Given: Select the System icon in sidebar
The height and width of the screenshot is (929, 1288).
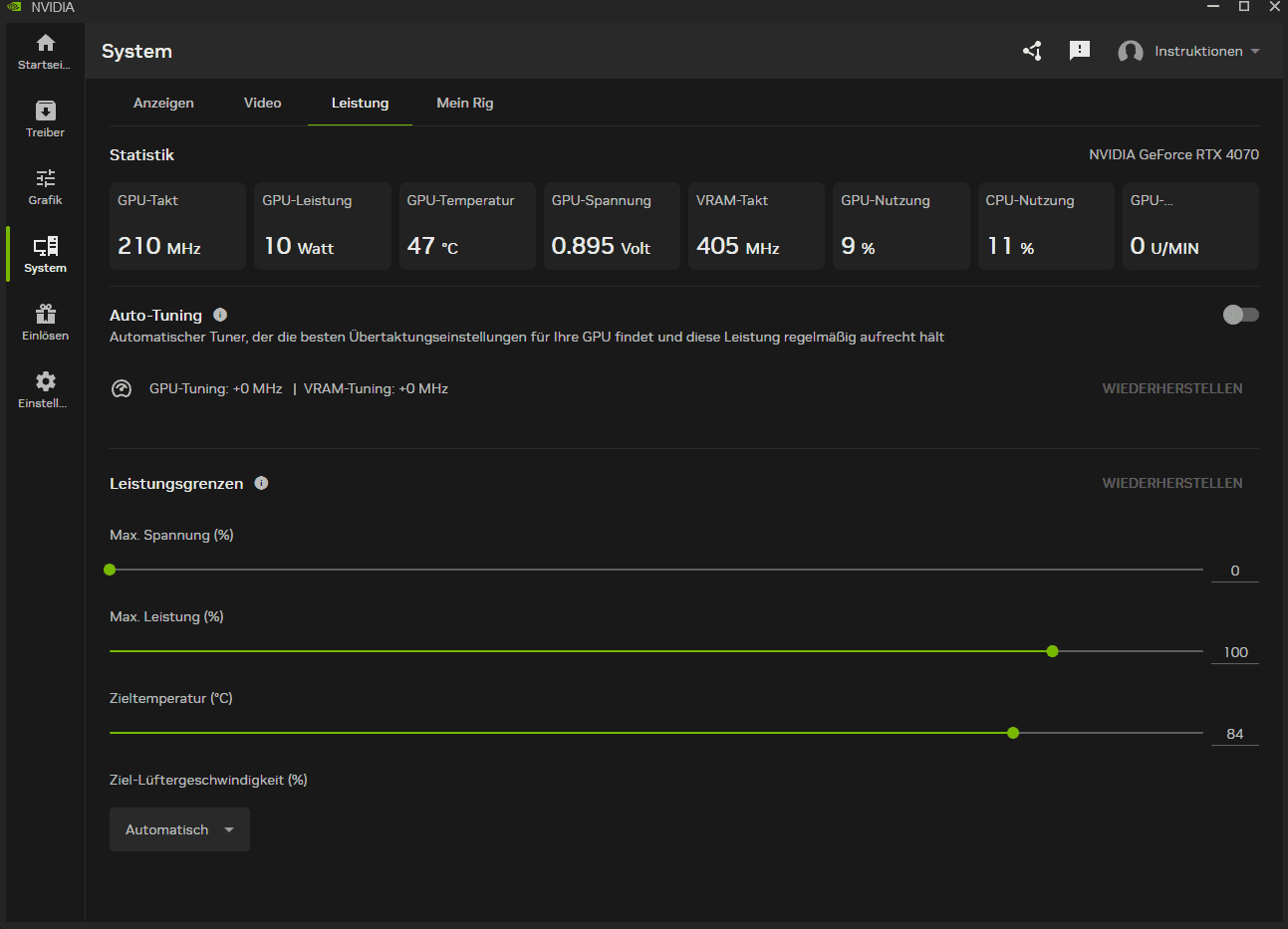Looking at the screenshot, I should coord(45,247).
